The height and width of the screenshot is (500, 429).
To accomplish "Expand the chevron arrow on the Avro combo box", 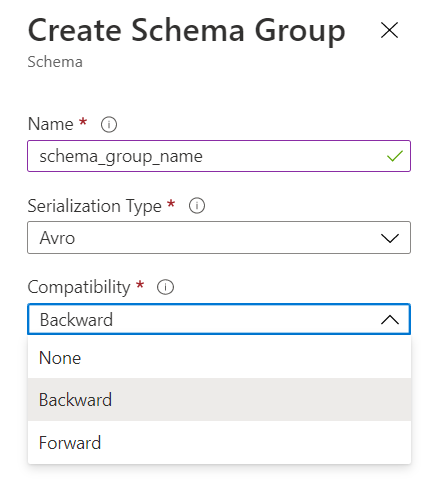I will click(x=390, y=238).
